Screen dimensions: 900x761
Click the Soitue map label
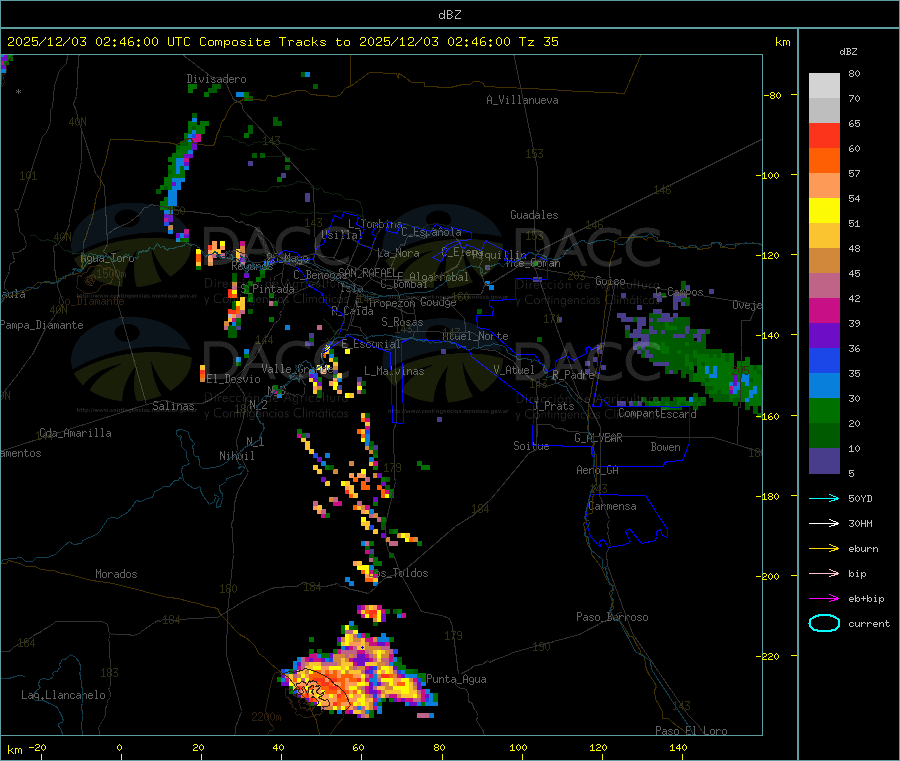pyautogui.click(x=531, y=446)
